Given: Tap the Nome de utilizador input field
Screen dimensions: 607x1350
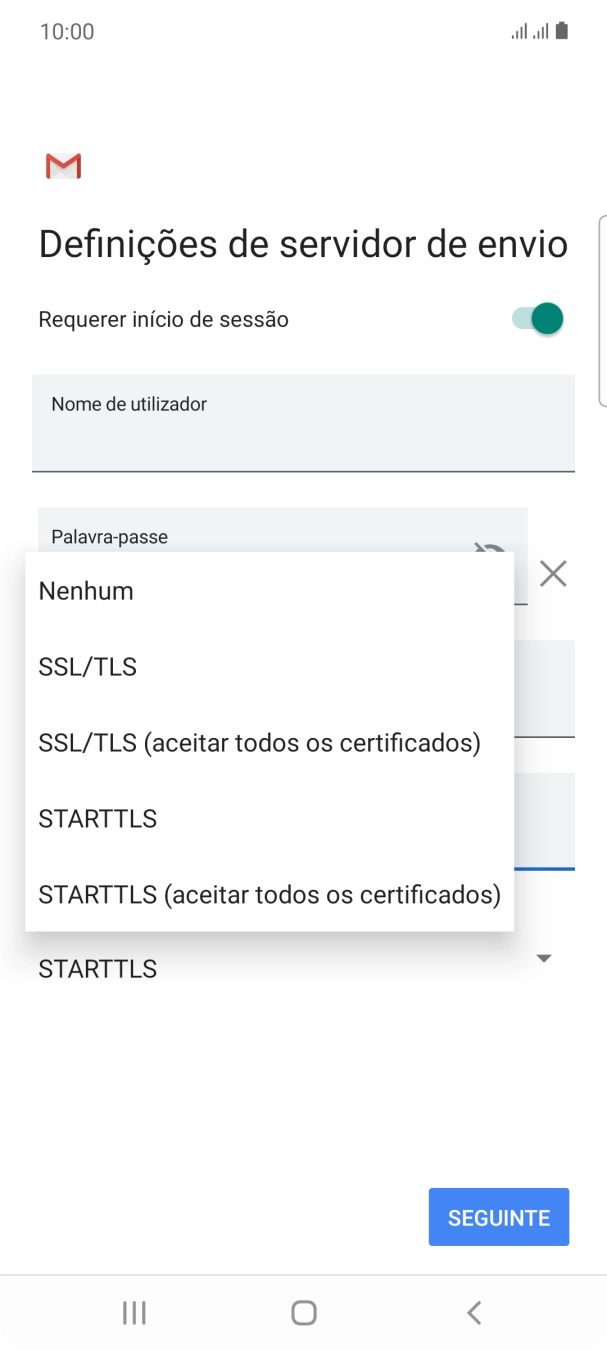Looking at the screenshot, I should (303, 422).
